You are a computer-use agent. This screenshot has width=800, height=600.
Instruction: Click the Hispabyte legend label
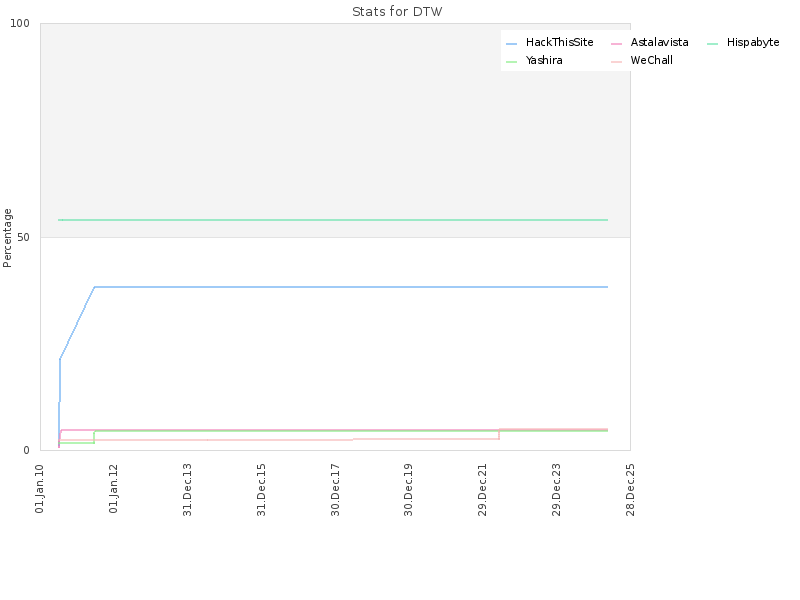tap(753, 42)
